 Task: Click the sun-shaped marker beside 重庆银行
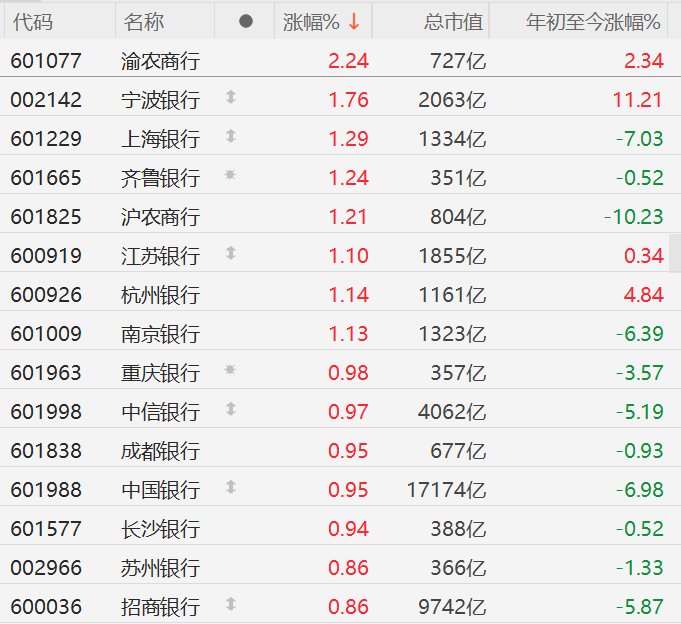pyautogui.click(x=232, y=371)
